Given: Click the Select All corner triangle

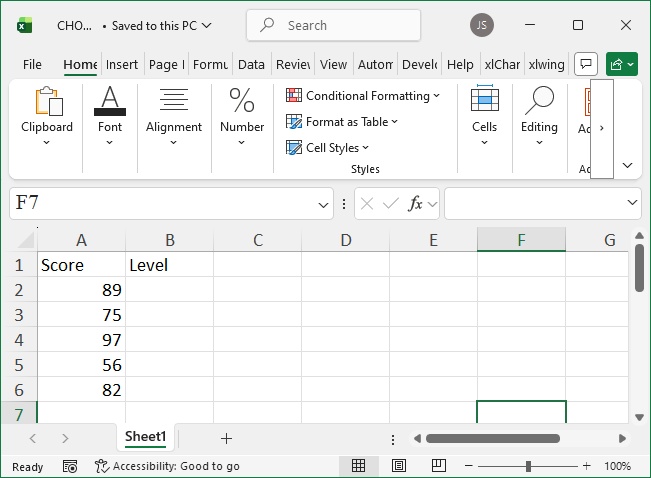Looking at the screenshot, I should 24,240.
